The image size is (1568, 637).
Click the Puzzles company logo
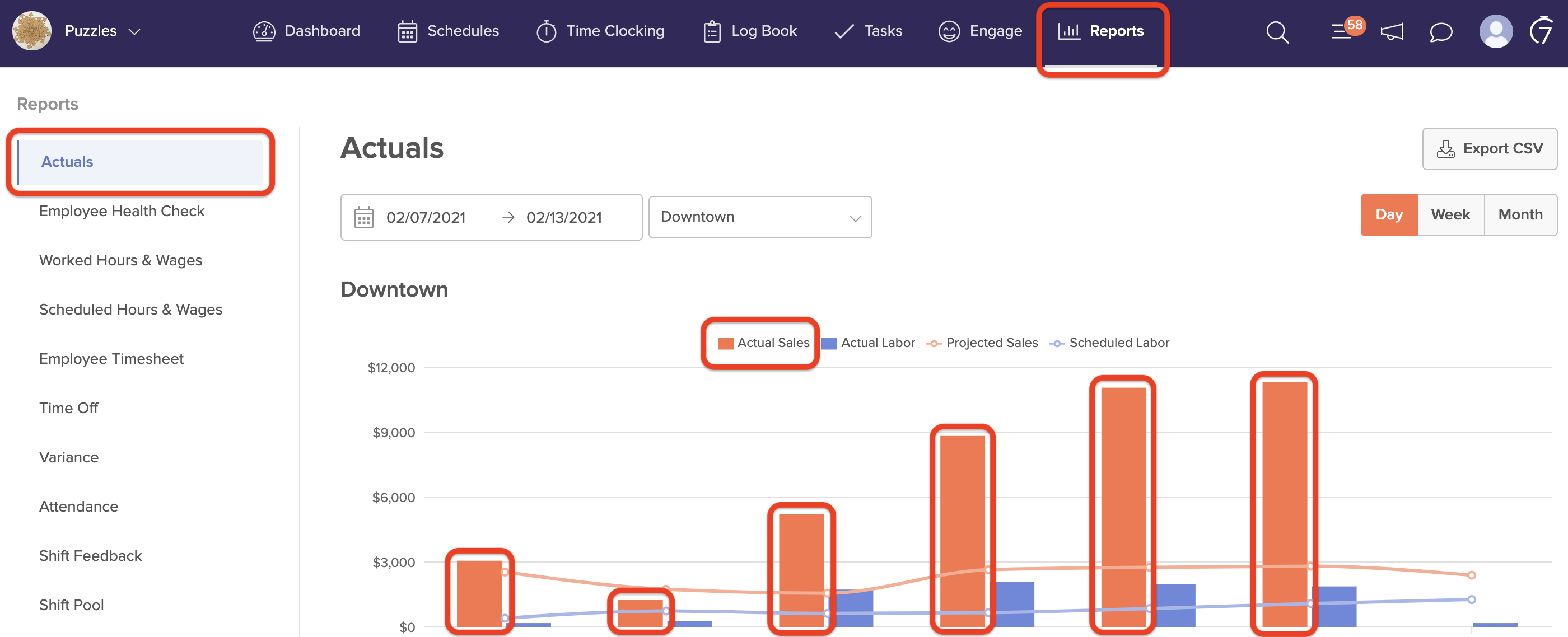pos(32,30)
